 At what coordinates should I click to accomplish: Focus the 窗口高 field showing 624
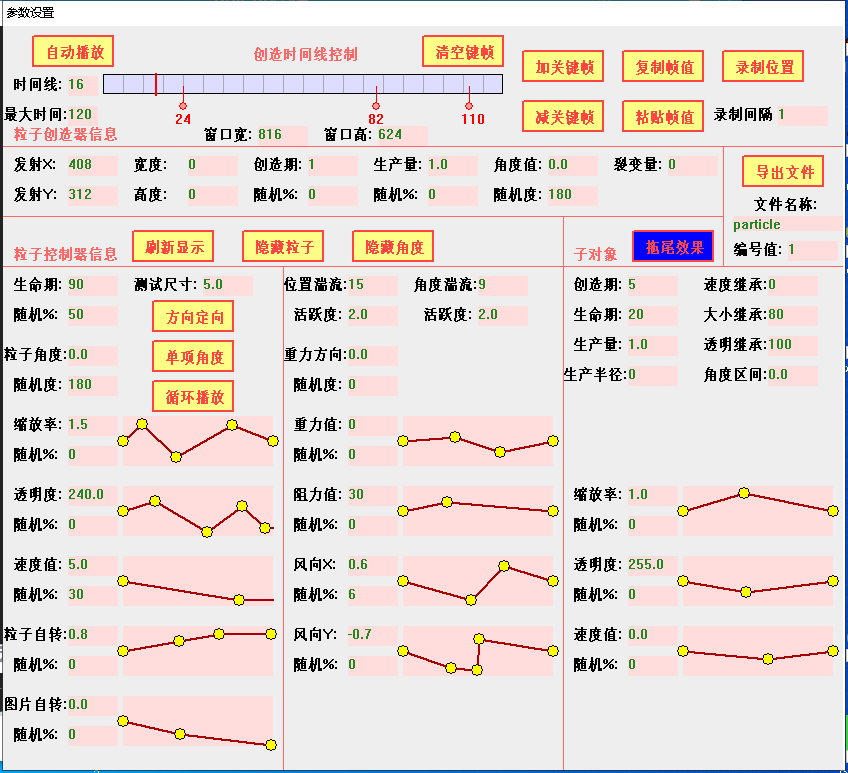pyautogui.click(x=402, y=135)
